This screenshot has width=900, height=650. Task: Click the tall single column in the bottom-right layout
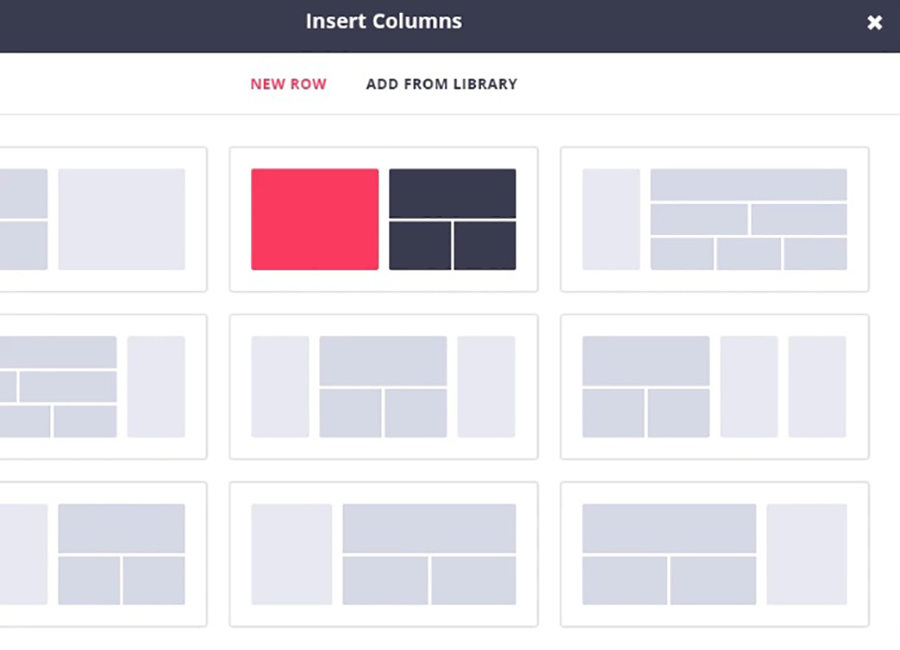[806, 554]
